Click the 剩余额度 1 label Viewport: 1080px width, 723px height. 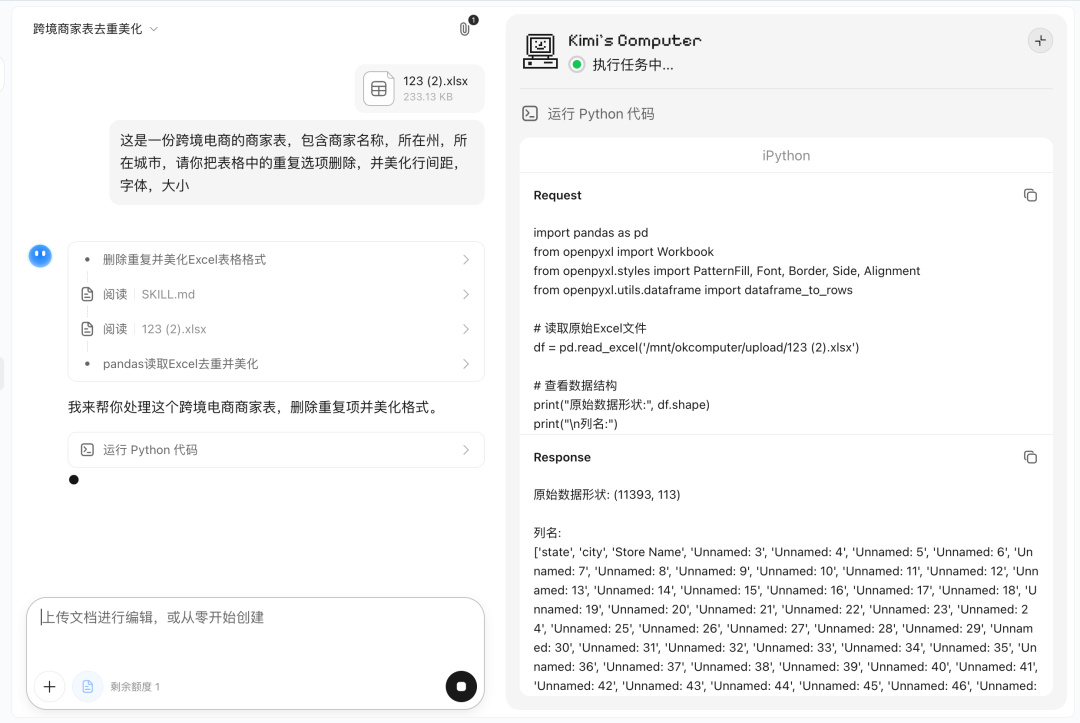pyautogui.click(x=135, y=687)
